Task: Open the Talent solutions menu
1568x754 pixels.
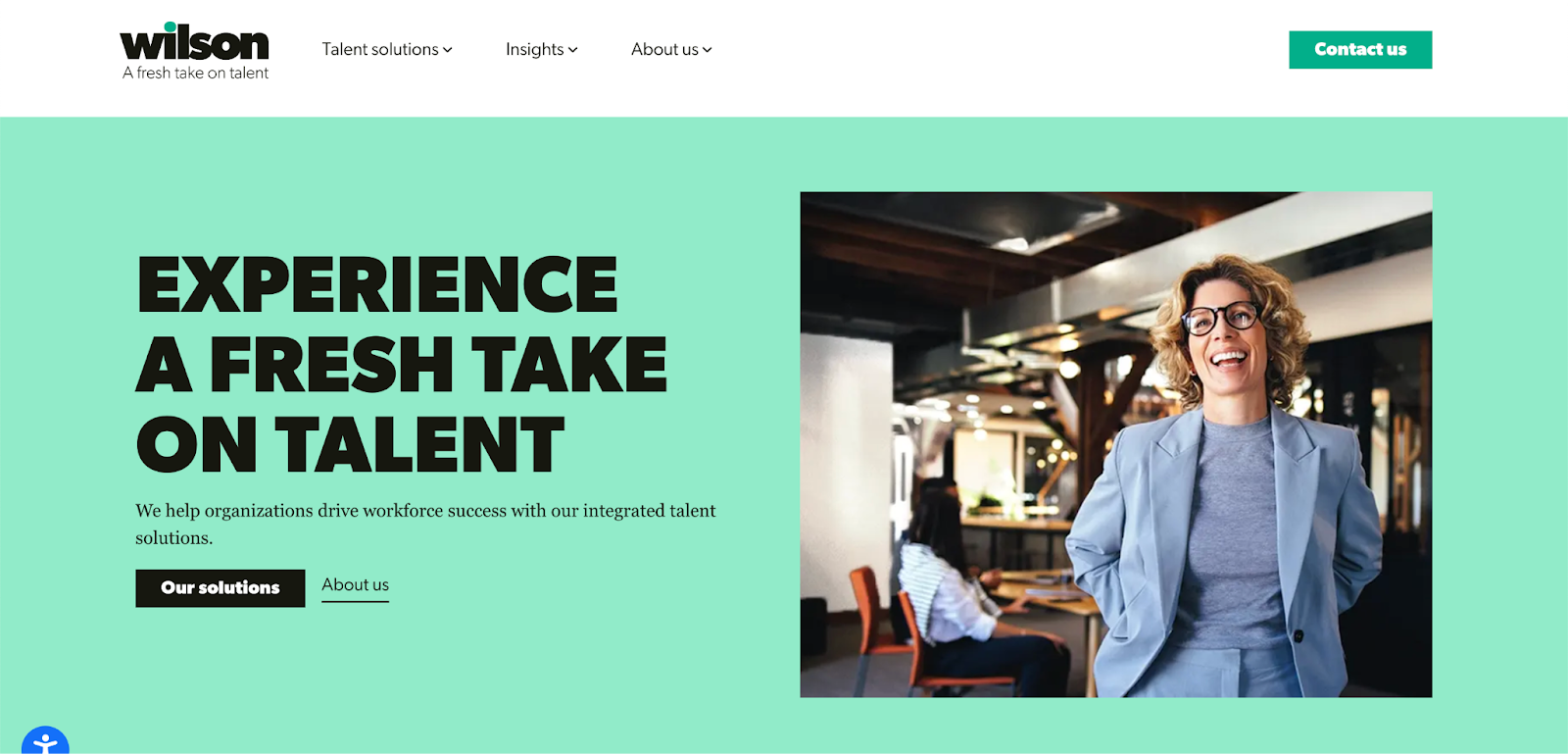Action: [x=380, y=49]
